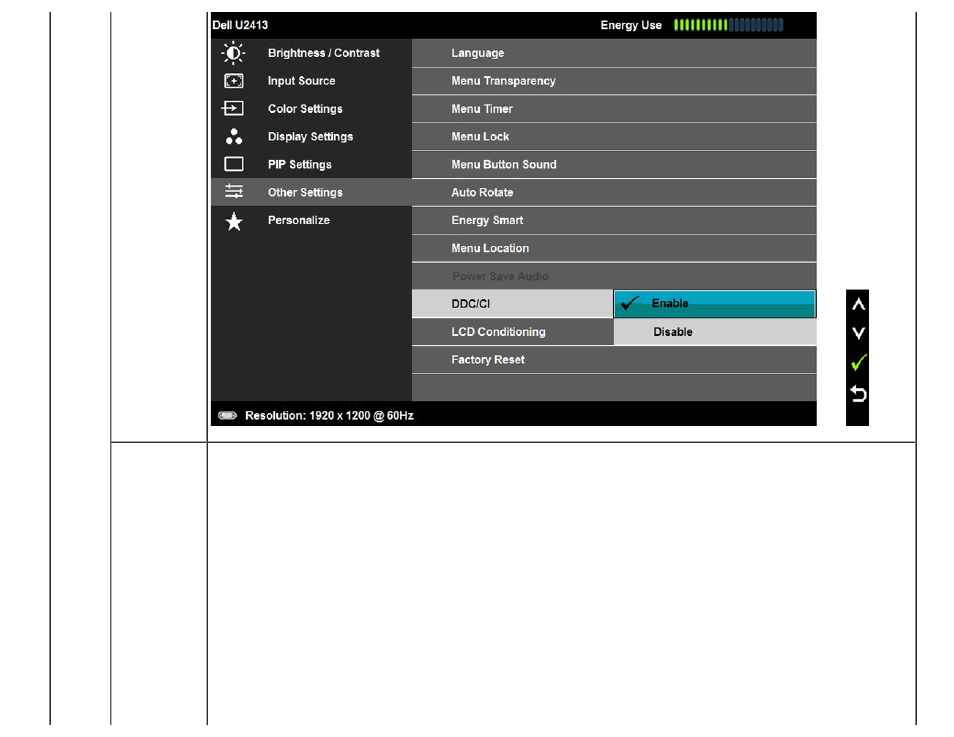Select Menu Lock option
Image resolution: width=954 pixels, height=737 pixels.
click(614, 137)
